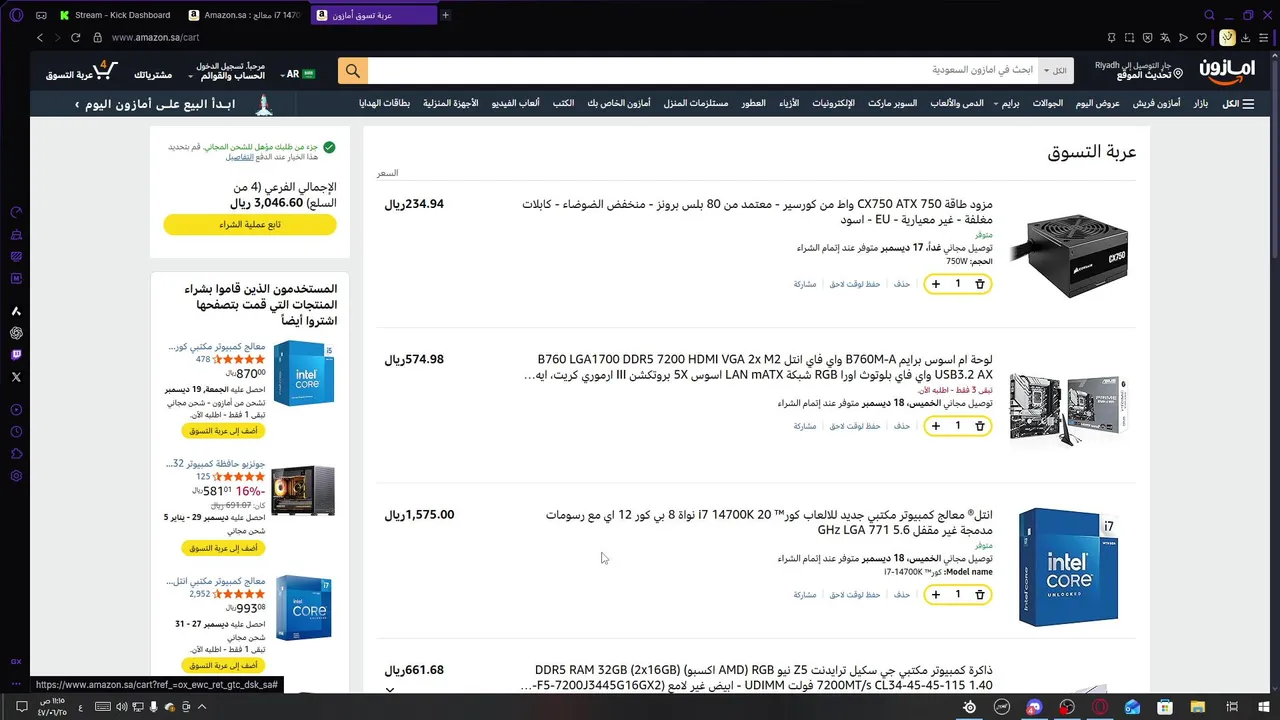Viewport: 1280px width, 720px height.
Task: Open the ChatGPT icon in sidebar
Action: tap(16, 333)
